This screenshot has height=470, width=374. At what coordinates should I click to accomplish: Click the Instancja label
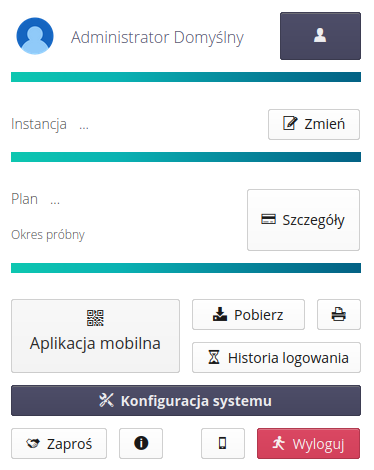pyautogui.click(x=39, y=124)
